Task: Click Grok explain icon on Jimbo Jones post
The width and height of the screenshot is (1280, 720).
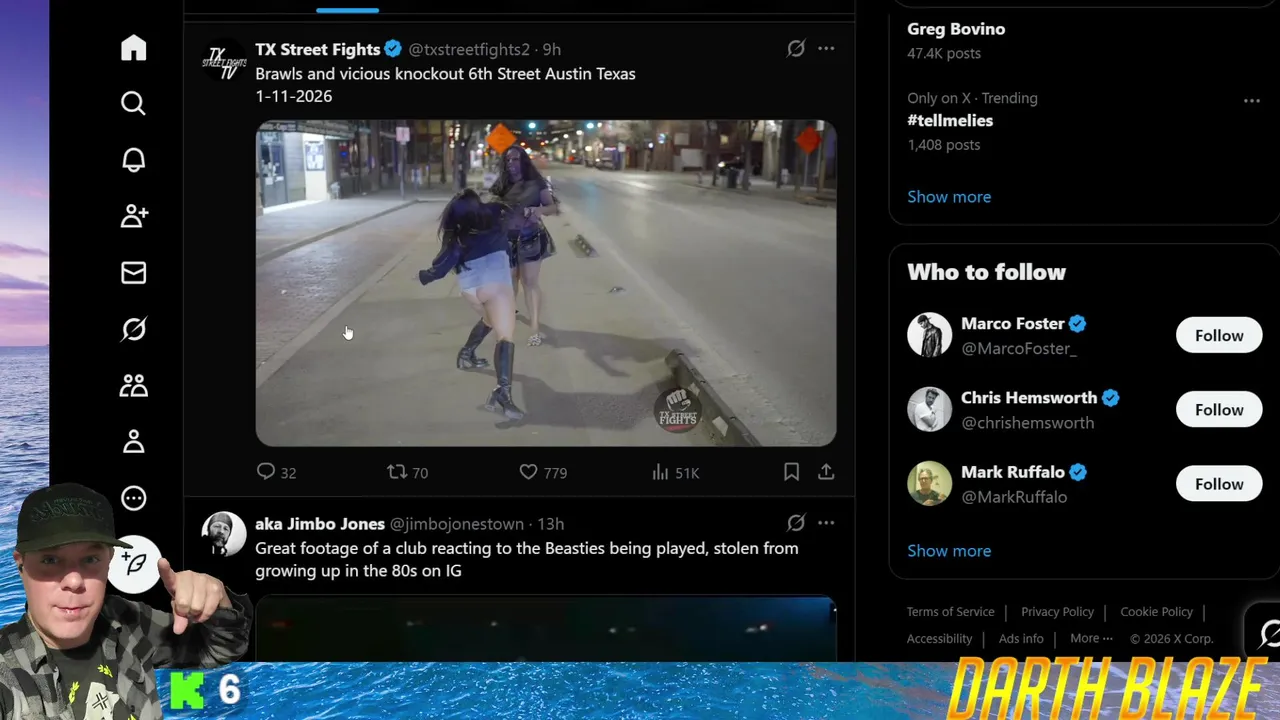Action: (796, 522)
